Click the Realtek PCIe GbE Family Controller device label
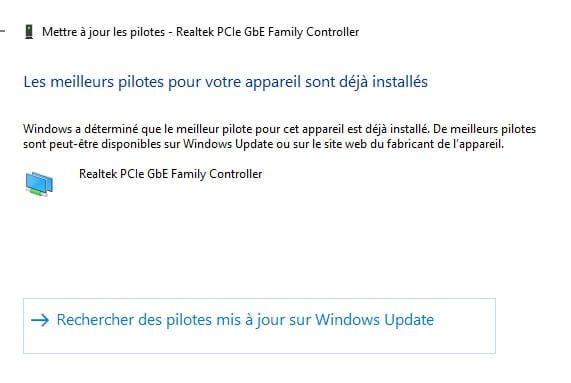This screenshot has width=571, height=383. click(170, 174)
